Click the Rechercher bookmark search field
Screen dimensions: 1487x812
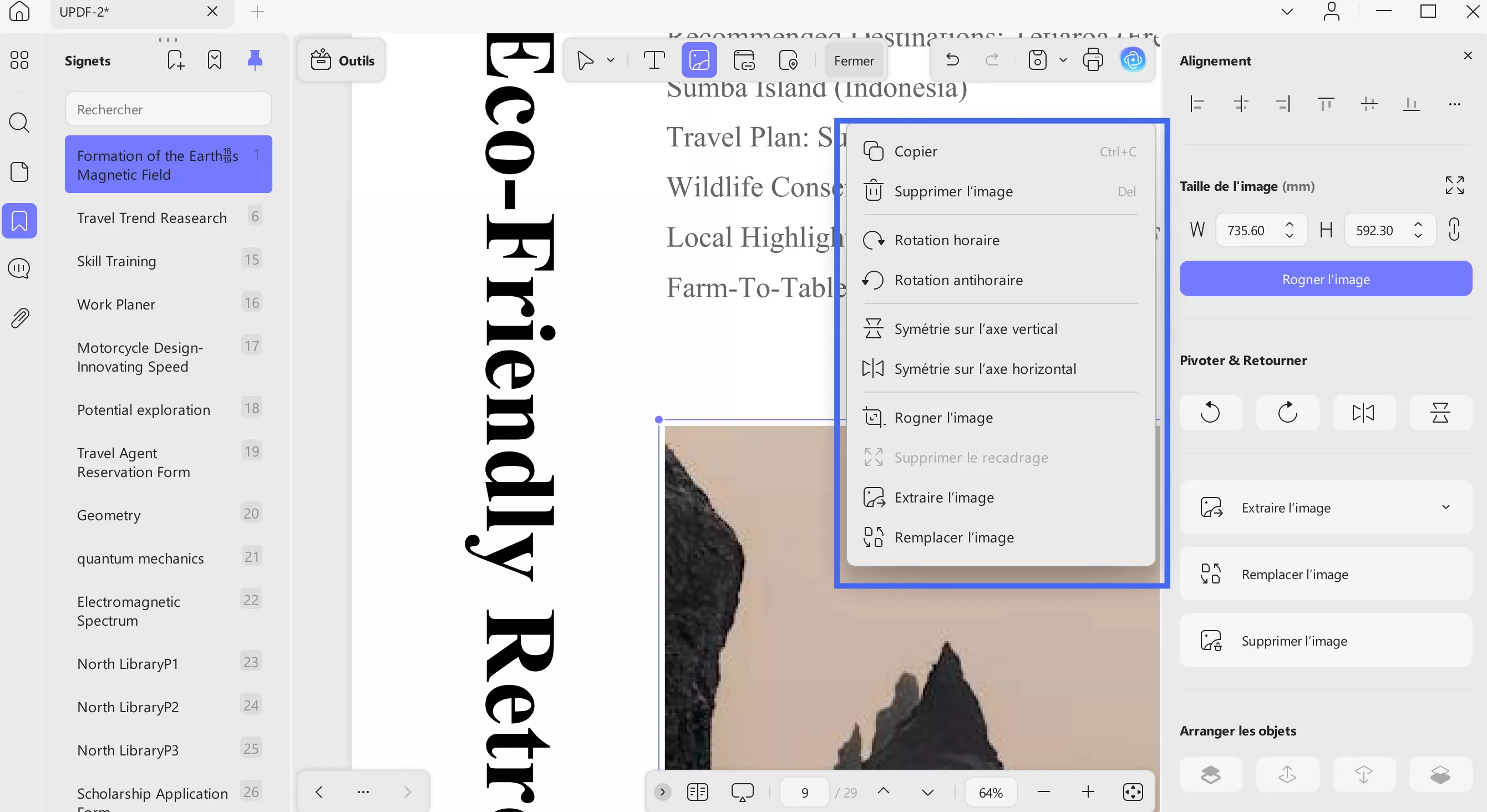(168, 109)
